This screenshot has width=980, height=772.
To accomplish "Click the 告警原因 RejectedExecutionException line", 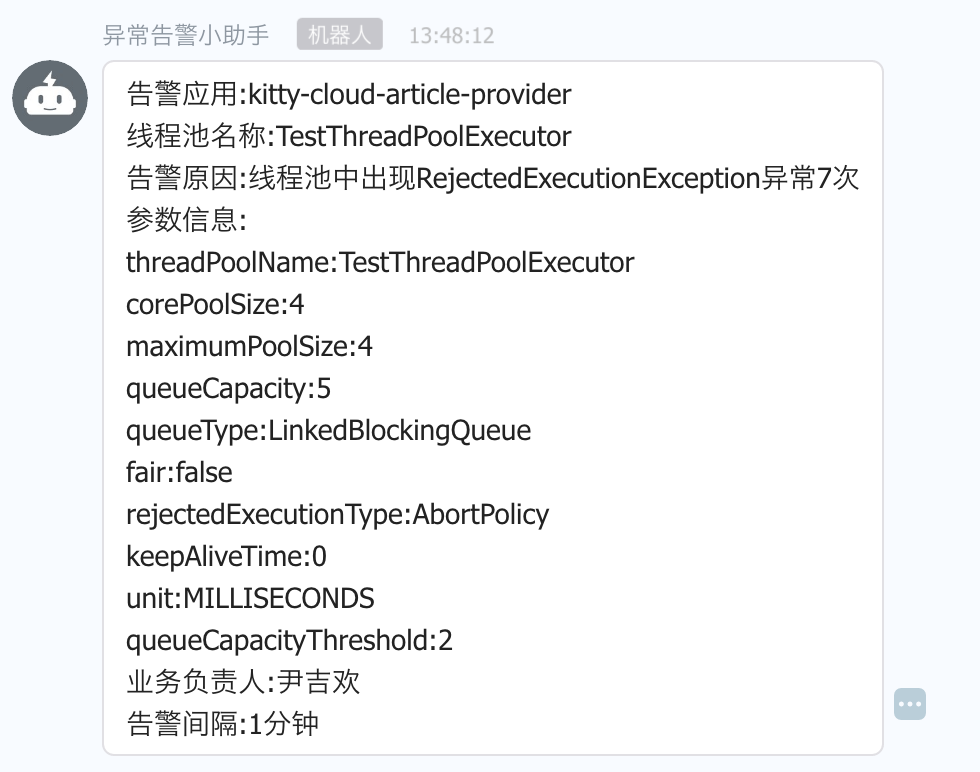I will pyautogui.click(x=492, y=179).
